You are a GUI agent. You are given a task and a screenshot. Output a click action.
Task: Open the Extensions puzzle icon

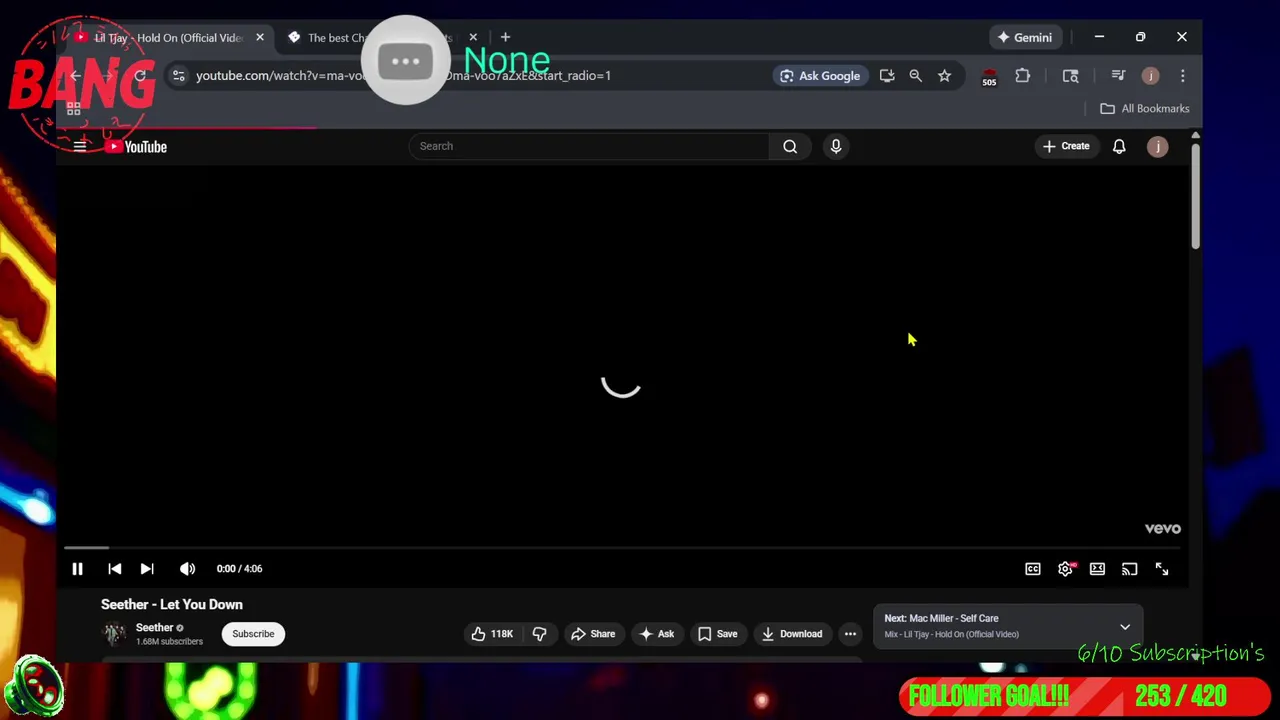[x=1022, y=76]
